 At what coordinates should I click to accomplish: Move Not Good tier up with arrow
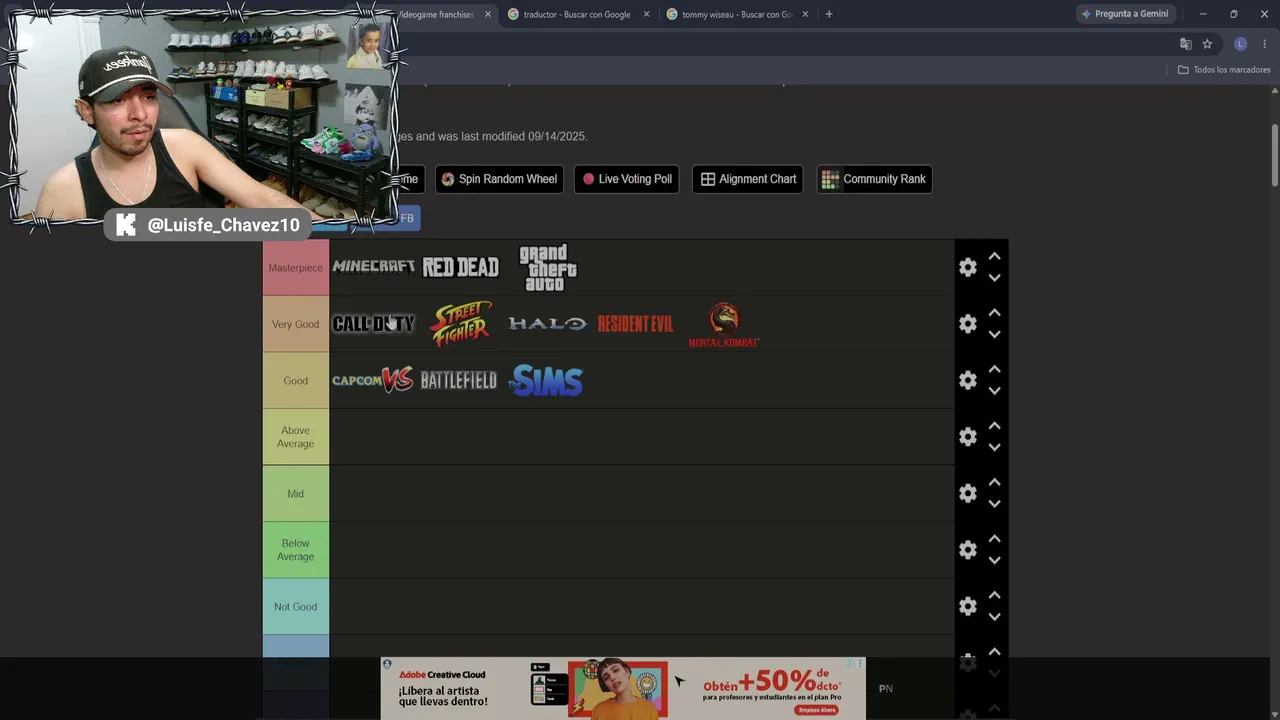(x=994, y=595)
